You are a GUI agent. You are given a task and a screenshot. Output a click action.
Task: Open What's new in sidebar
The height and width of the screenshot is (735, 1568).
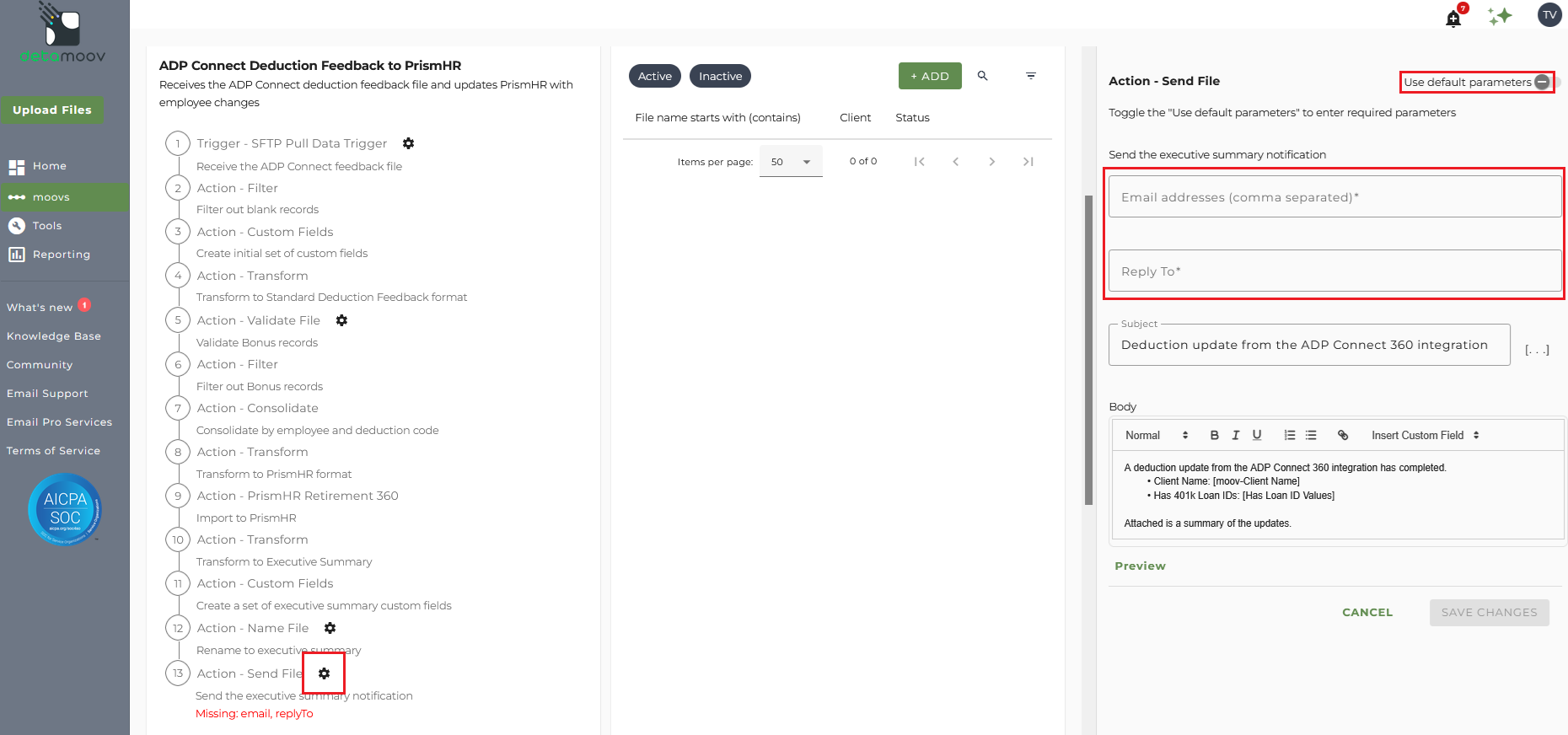click(x=40, y=308)
